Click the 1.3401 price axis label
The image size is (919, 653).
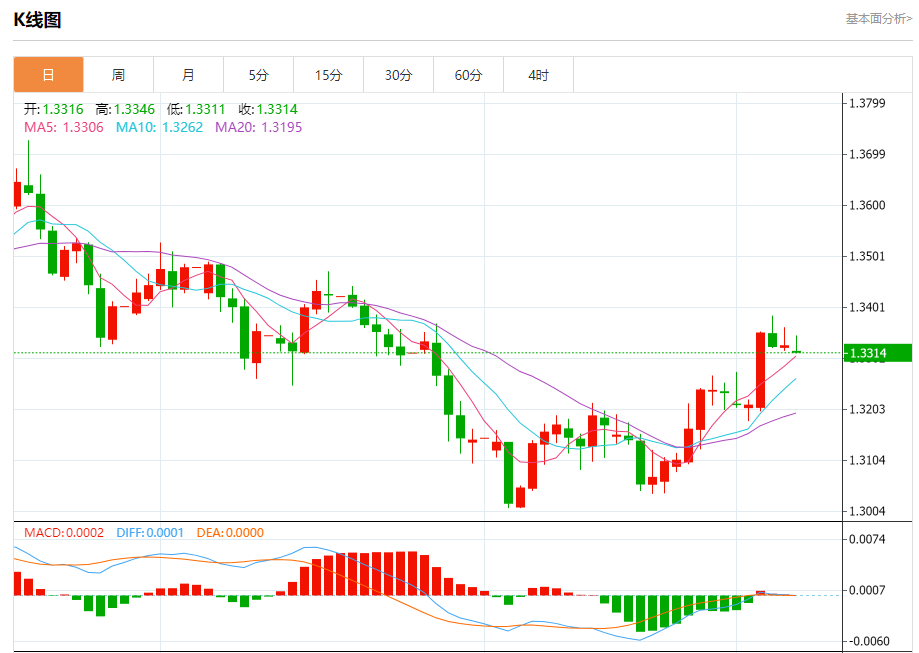[867, 307]
